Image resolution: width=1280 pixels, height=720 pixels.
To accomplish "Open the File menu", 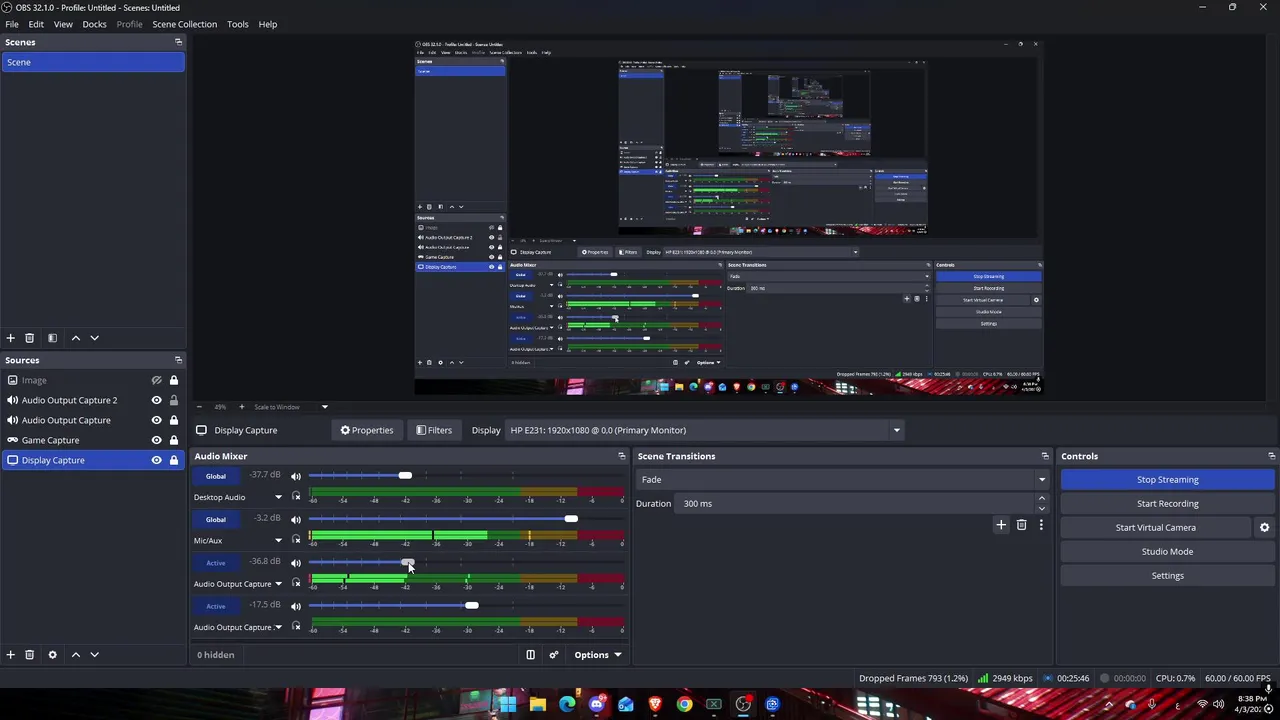I will tap(12, 24).
